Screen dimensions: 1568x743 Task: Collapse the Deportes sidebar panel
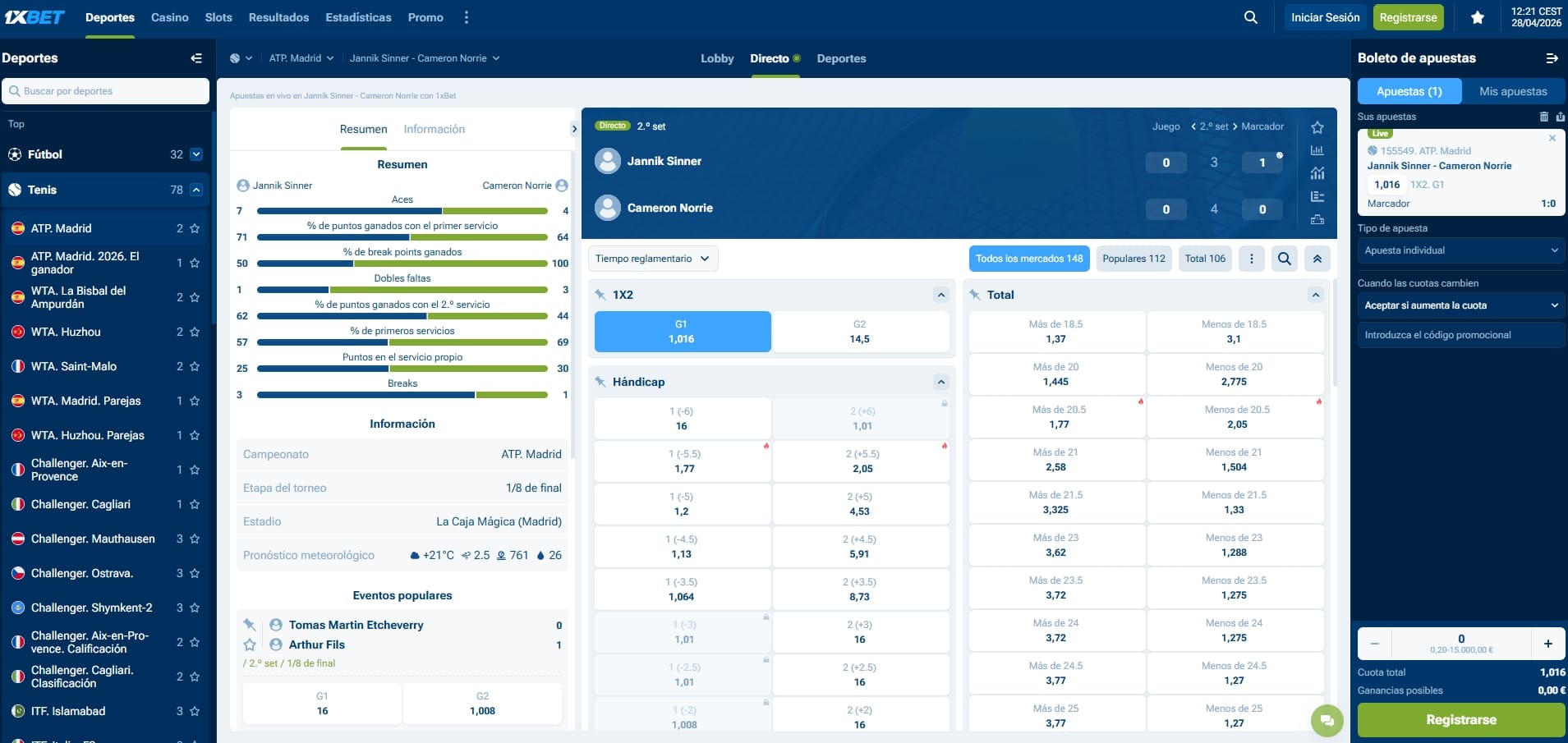[x=195, y=58]
